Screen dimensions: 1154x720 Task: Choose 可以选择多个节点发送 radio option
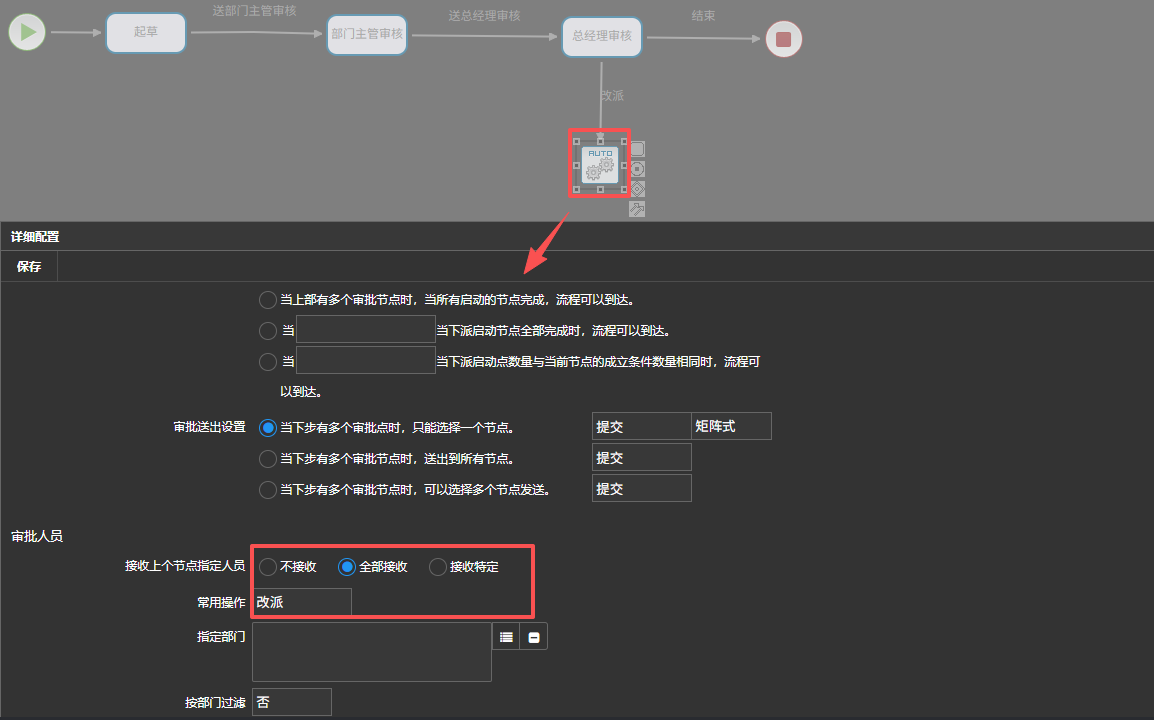click(x=268, y=490)
